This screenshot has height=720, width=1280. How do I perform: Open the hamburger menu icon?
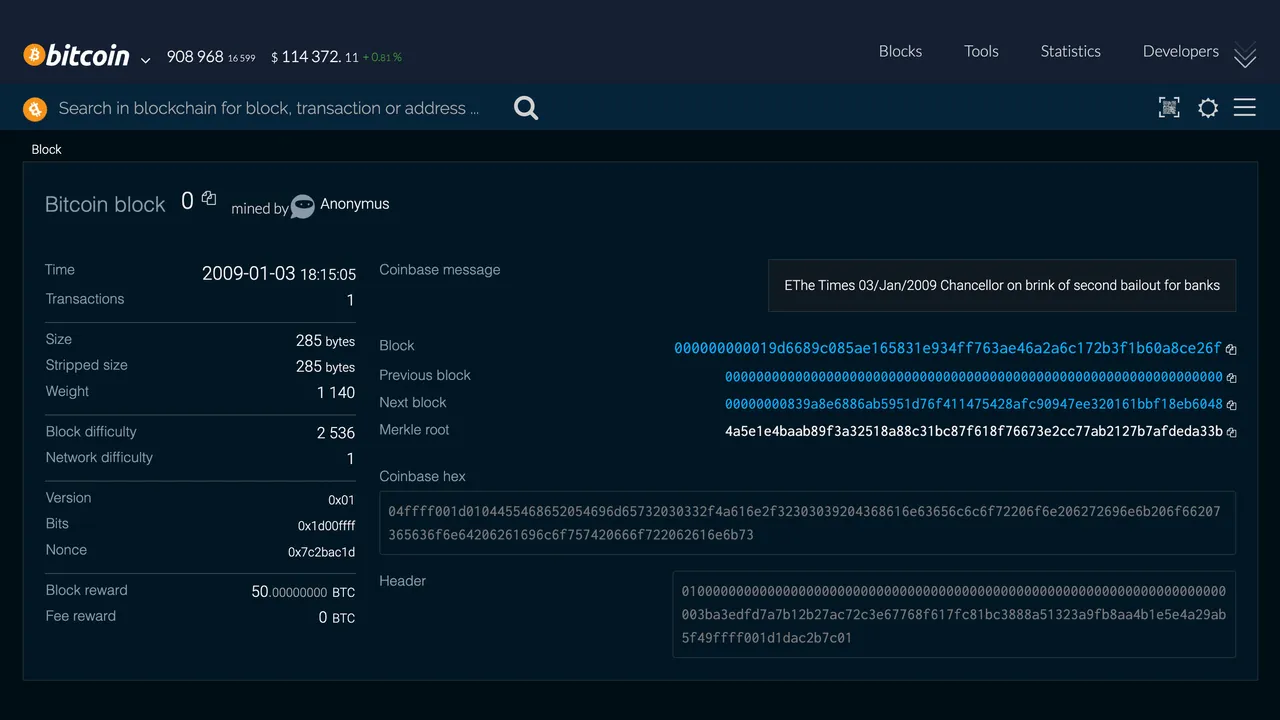coord(1245,108)
